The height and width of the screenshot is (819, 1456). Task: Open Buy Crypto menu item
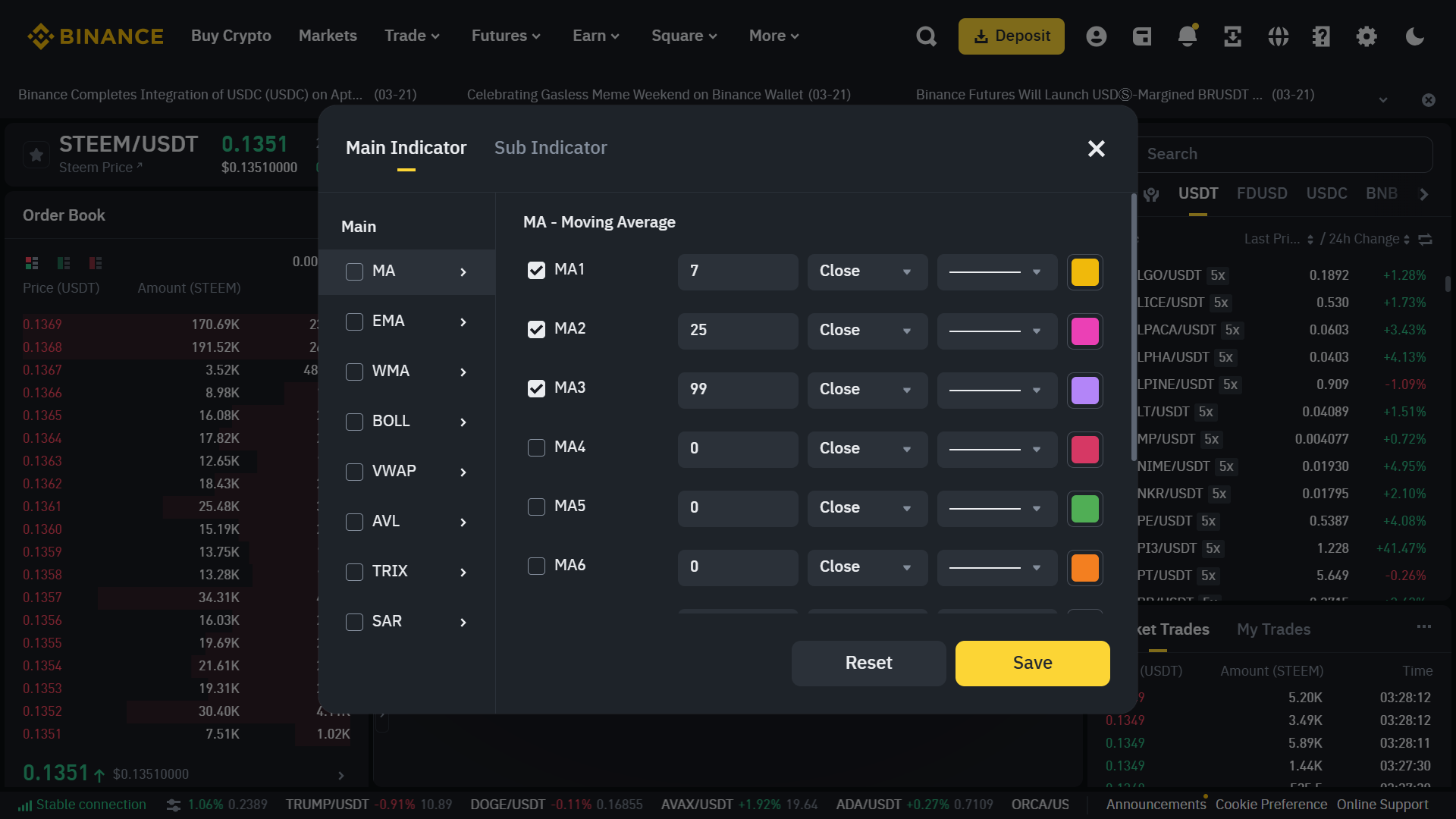(231, 36)
